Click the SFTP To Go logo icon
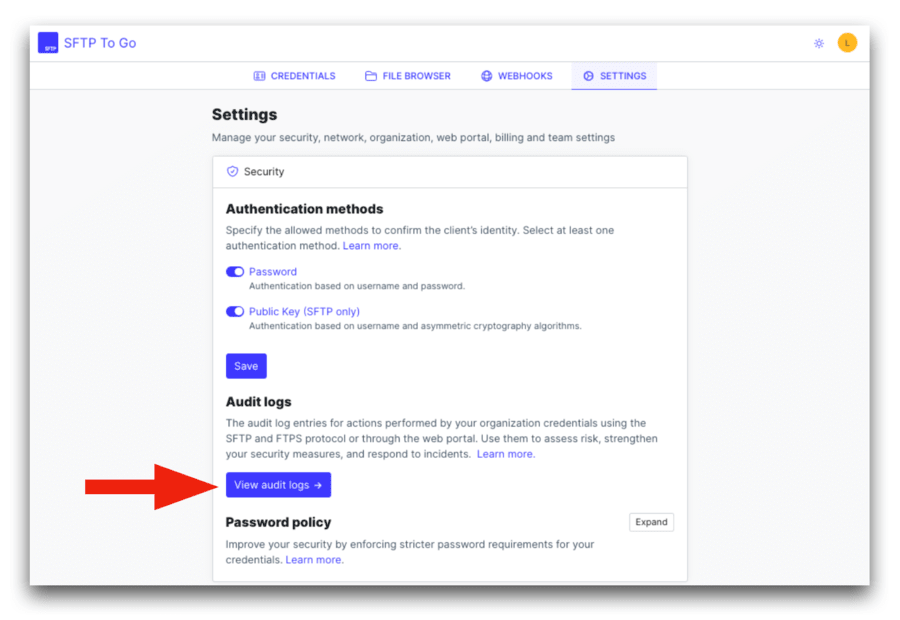The height and width of the screenshot is (620, 900). pos(47,43)
